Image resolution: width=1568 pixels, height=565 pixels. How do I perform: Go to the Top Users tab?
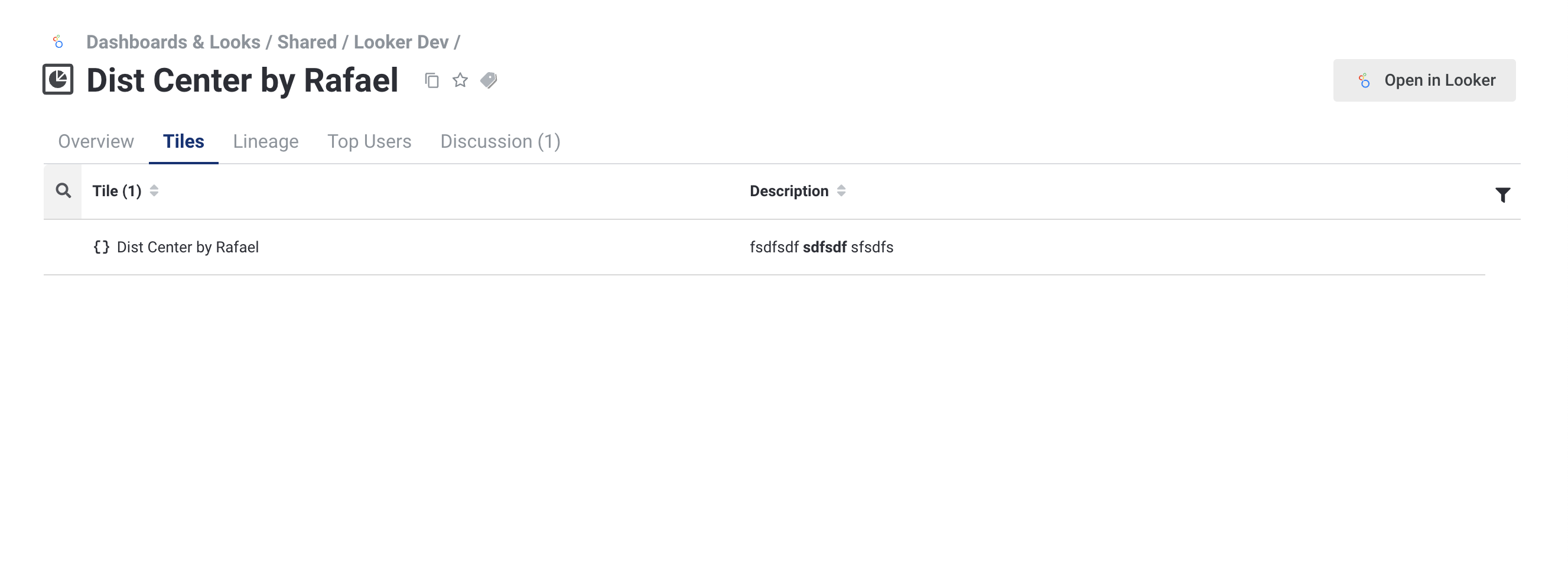[x=369, y=141]
